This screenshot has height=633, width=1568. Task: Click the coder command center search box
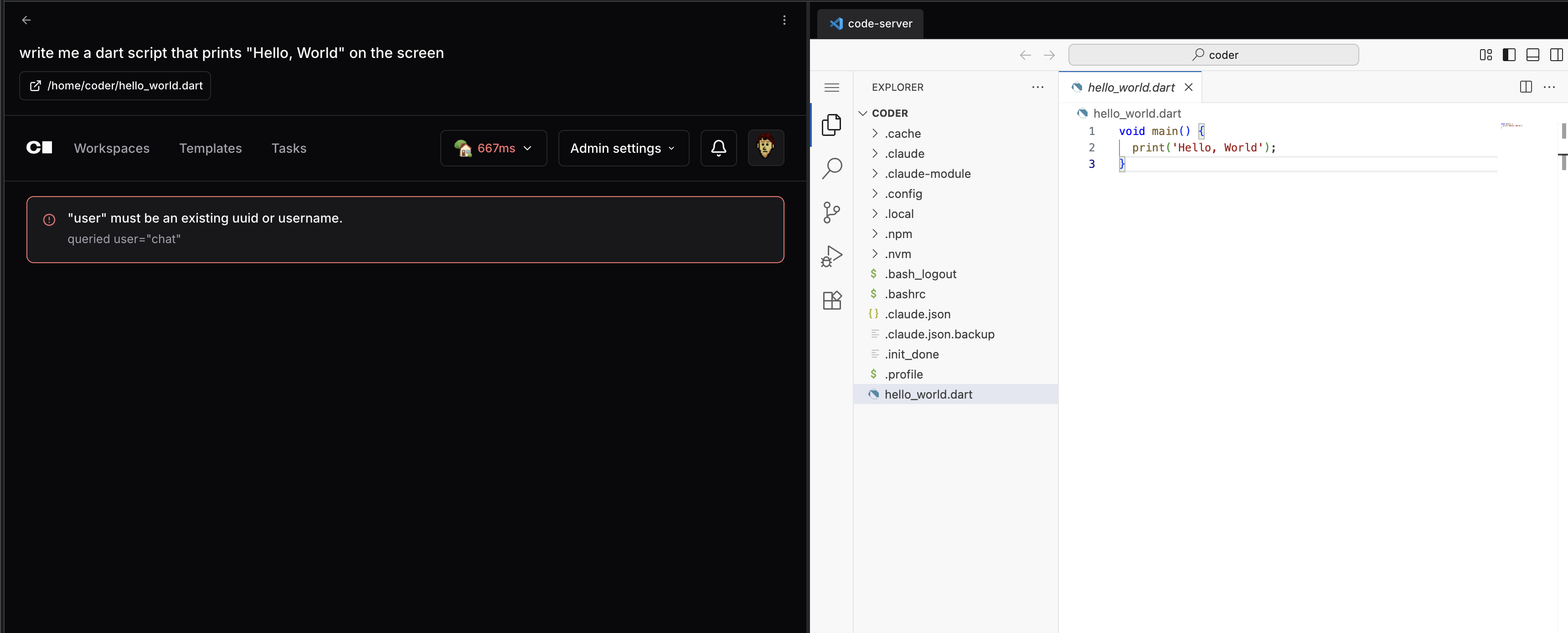(1213, 55)
